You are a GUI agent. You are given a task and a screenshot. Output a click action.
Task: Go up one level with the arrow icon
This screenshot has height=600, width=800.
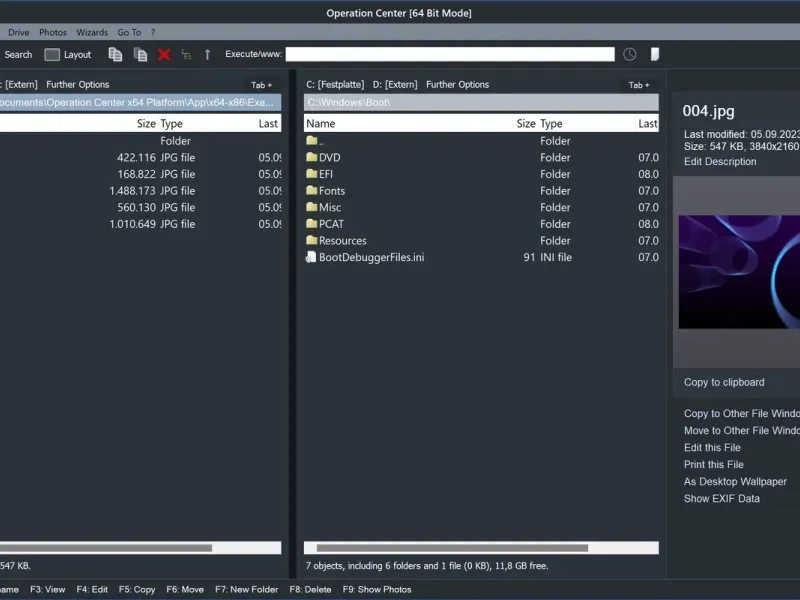tap(207, 55)
